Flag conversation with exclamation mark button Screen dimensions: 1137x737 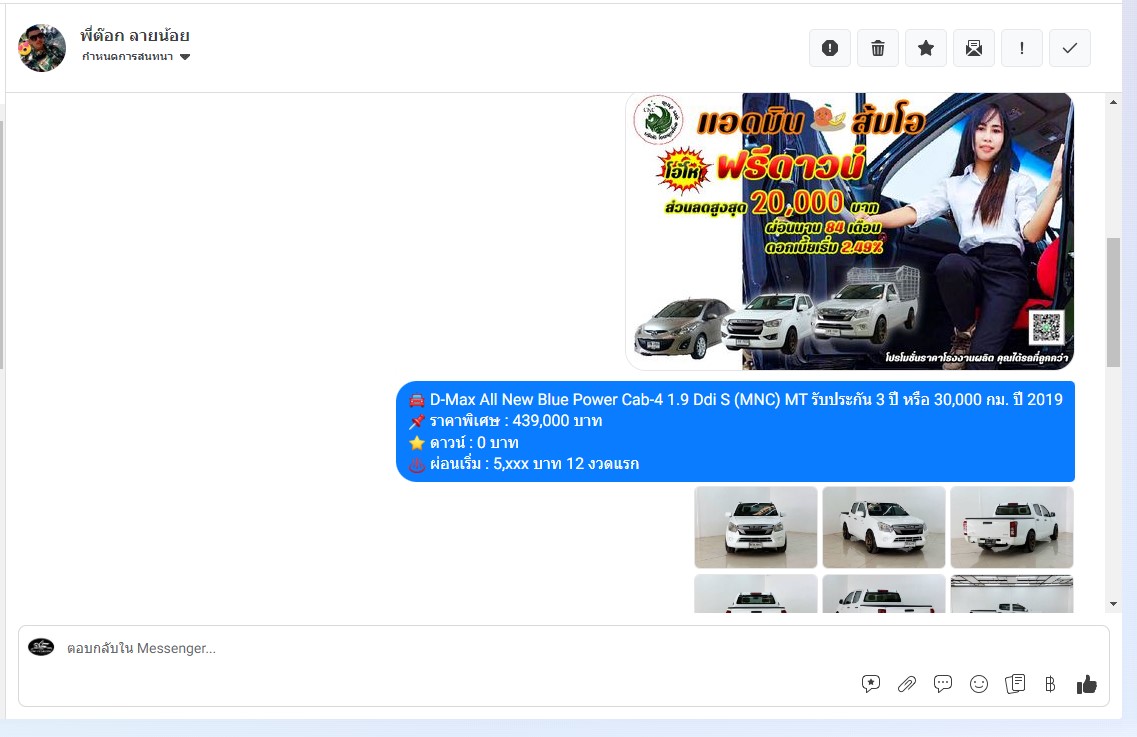click(x=1022, y=48)
